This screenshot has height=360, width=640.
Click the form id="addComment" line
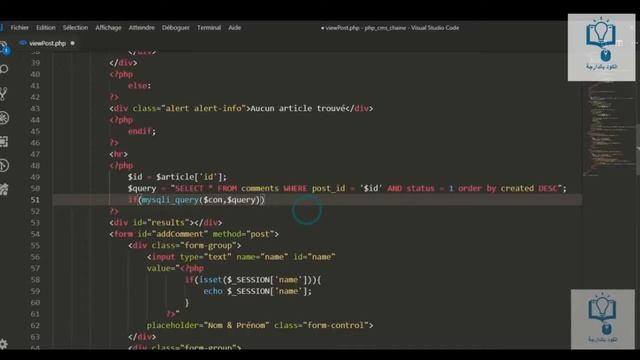[x=194, y=234]
